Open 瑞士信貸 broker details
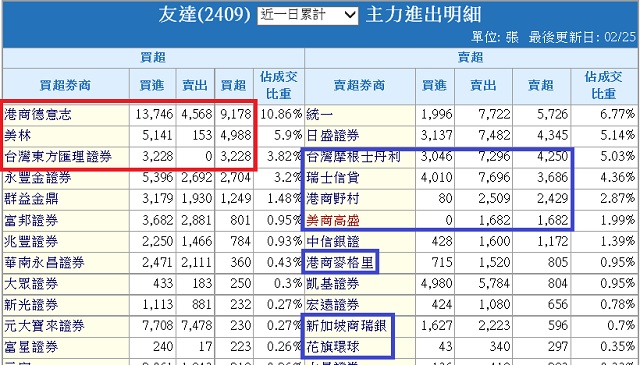Viewport: 640px width, 365px height. 333,178
